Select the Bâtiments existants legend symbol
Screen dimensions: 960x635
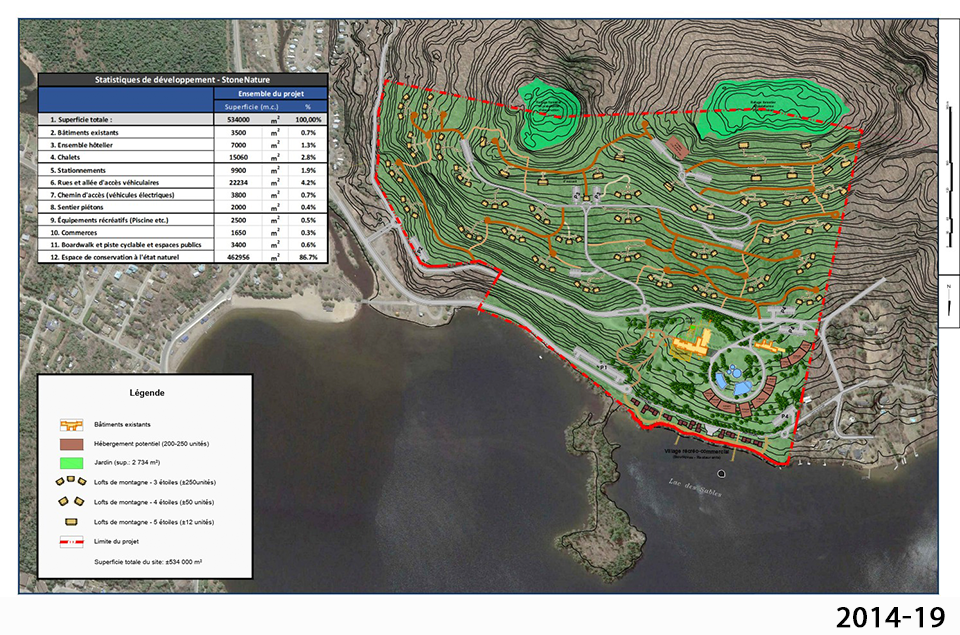click(x=70, y=424)
